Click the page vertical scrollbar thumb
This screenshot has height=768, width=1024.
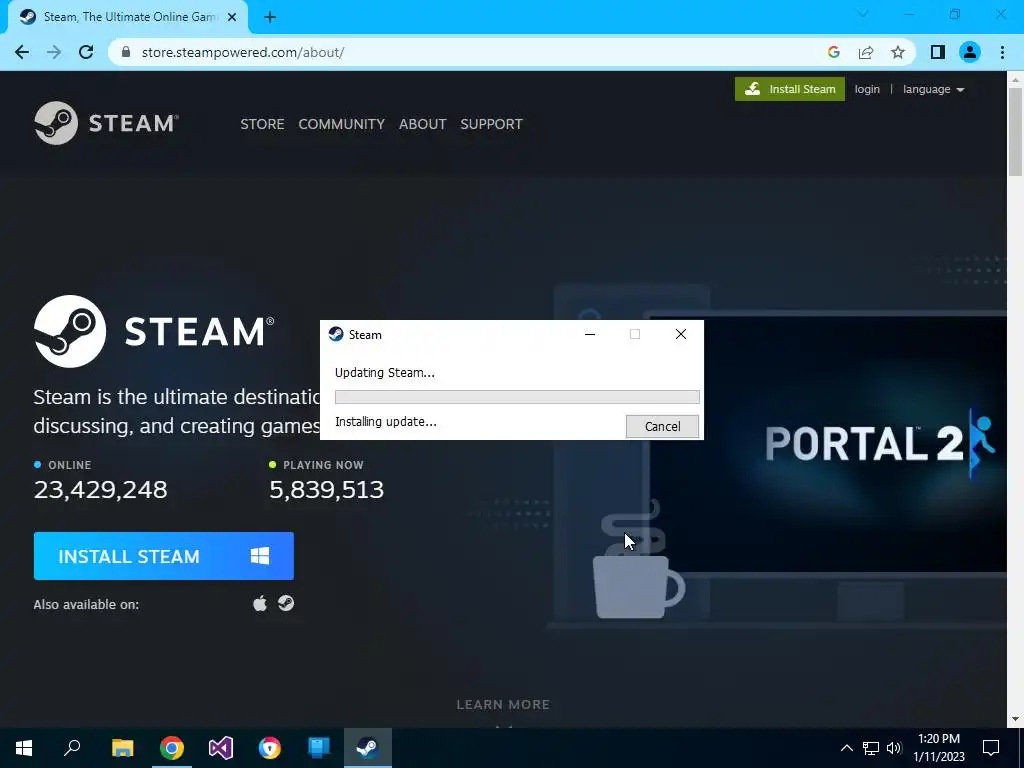pos(1016,131)
